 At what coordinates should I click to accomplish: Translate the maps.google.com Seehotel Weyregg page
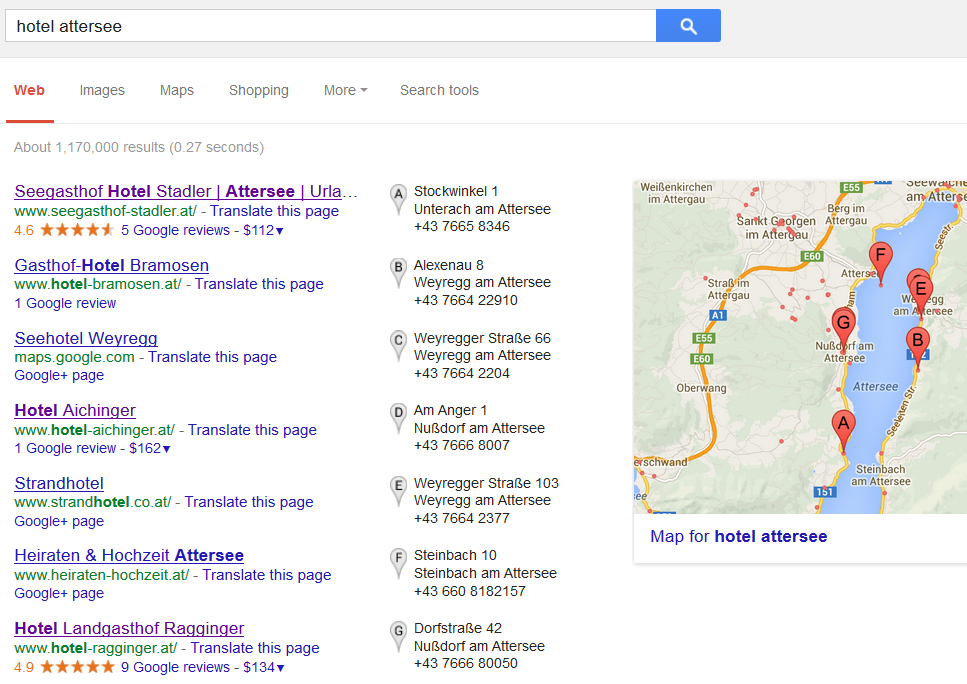[x=212, y=357]
